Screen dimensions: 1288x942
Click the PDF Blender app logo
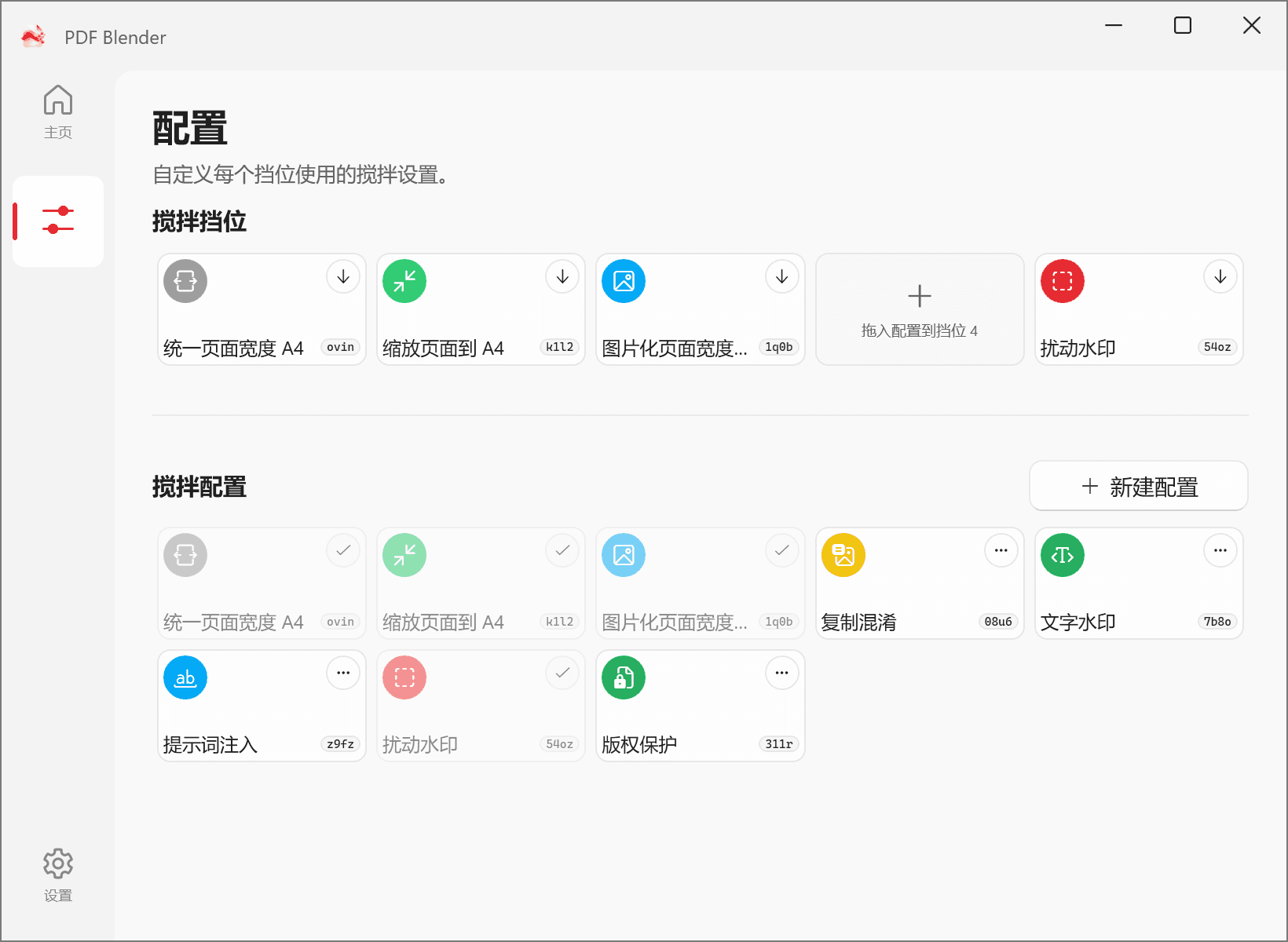(34, 37)
